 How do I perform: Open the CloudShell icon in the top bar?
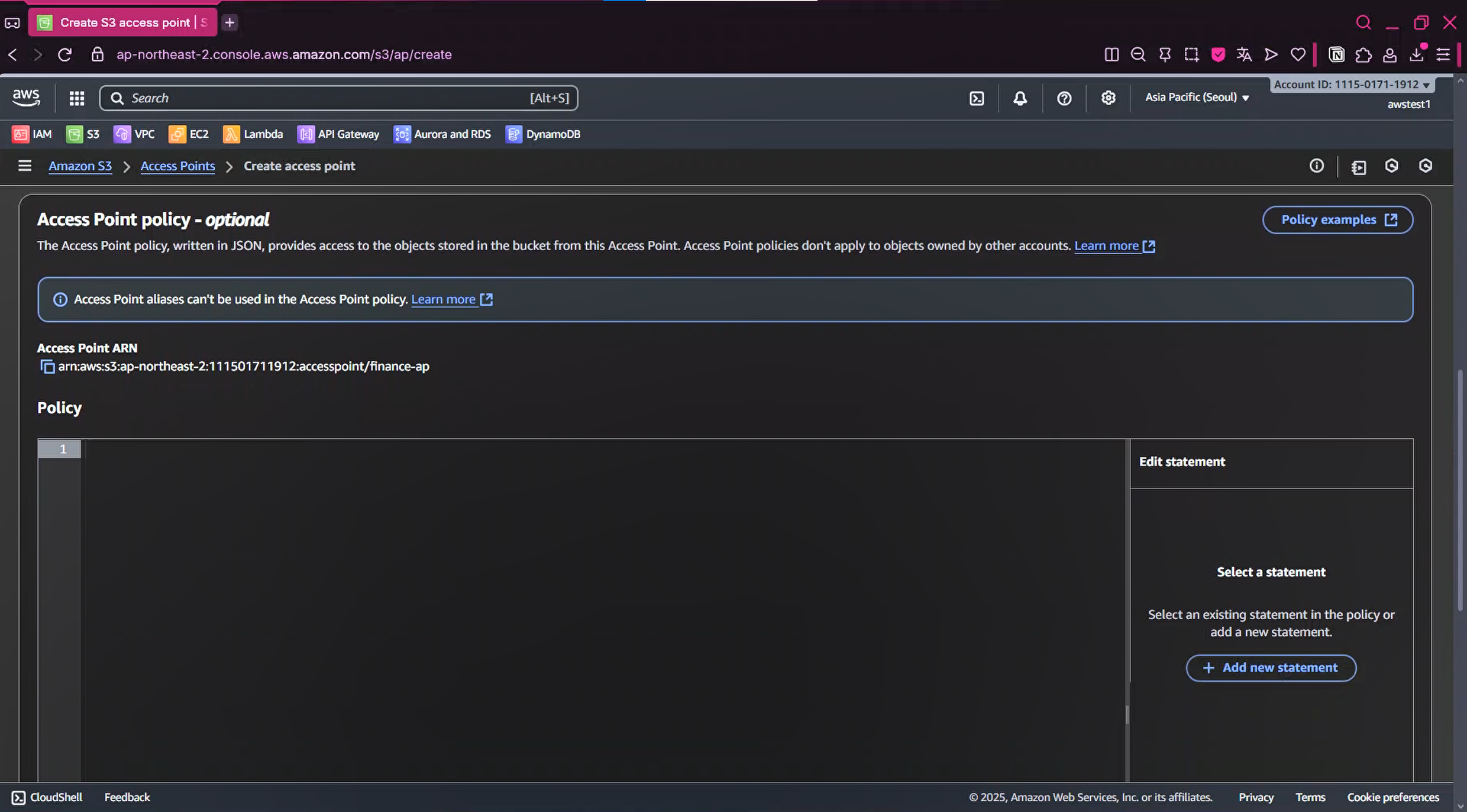977,98
